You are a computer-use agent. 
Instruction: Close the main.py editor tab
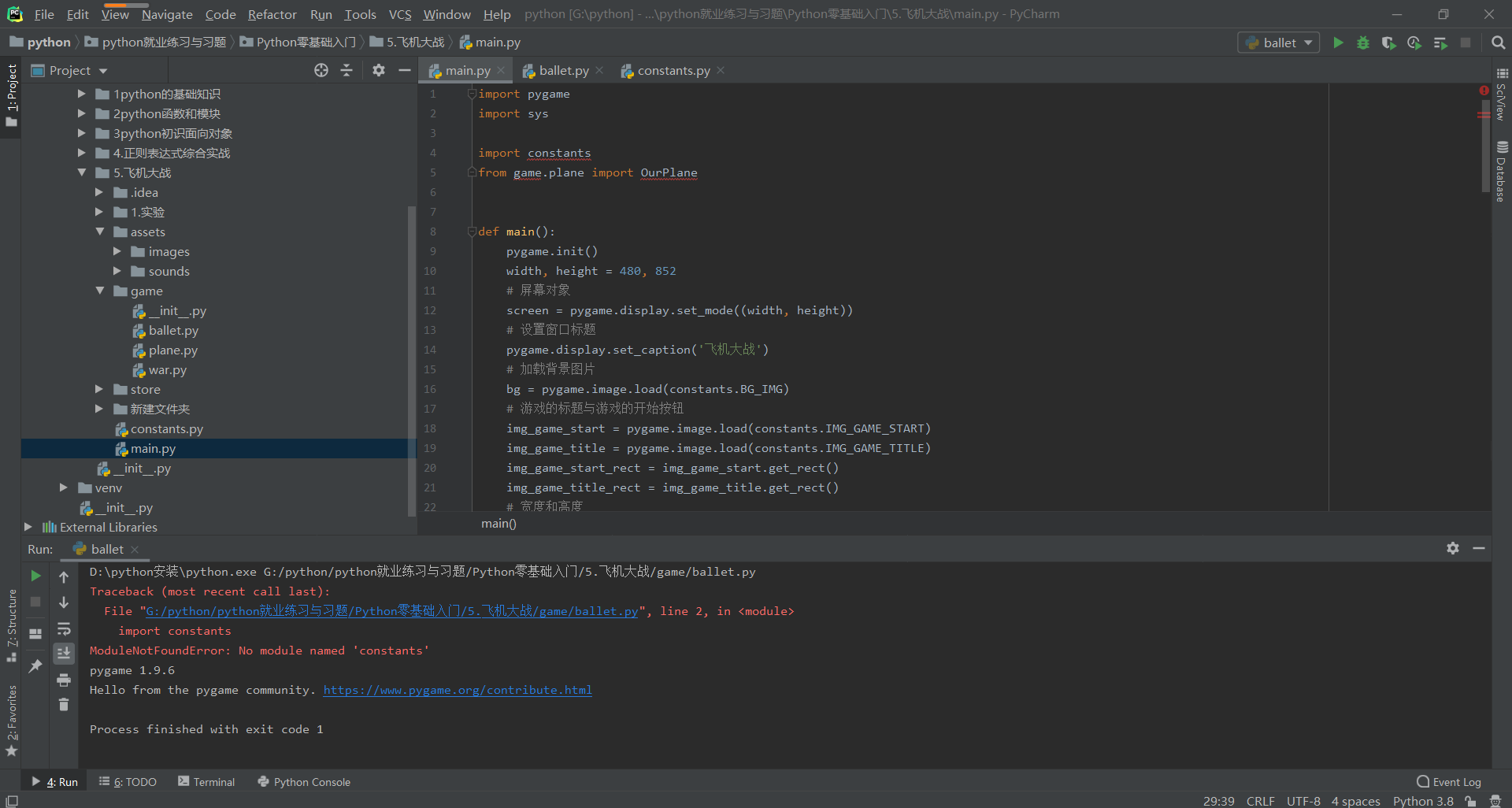[501, 70]
